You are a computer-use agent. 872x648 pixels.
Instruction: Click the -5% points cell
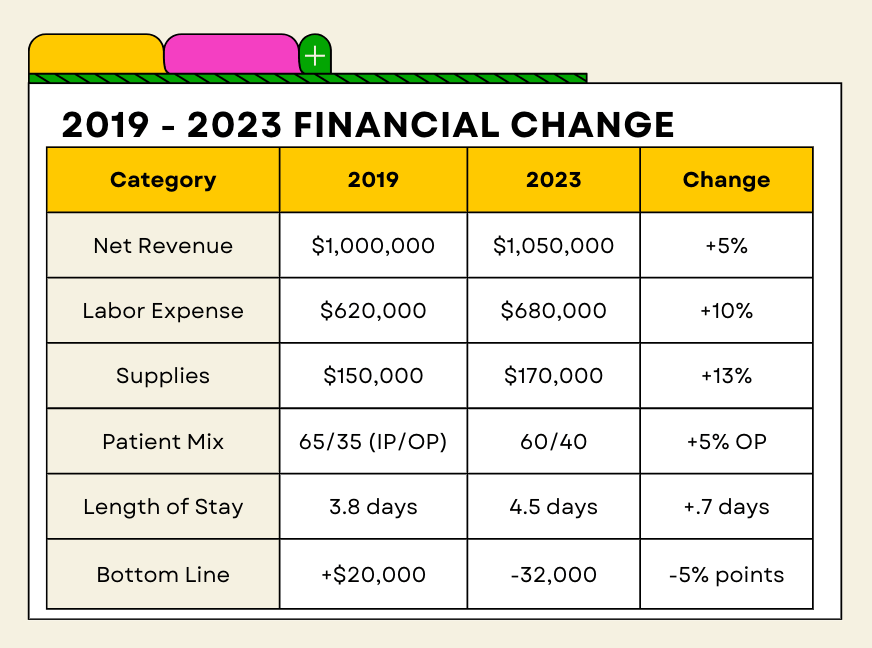click(x=726, y=574)
